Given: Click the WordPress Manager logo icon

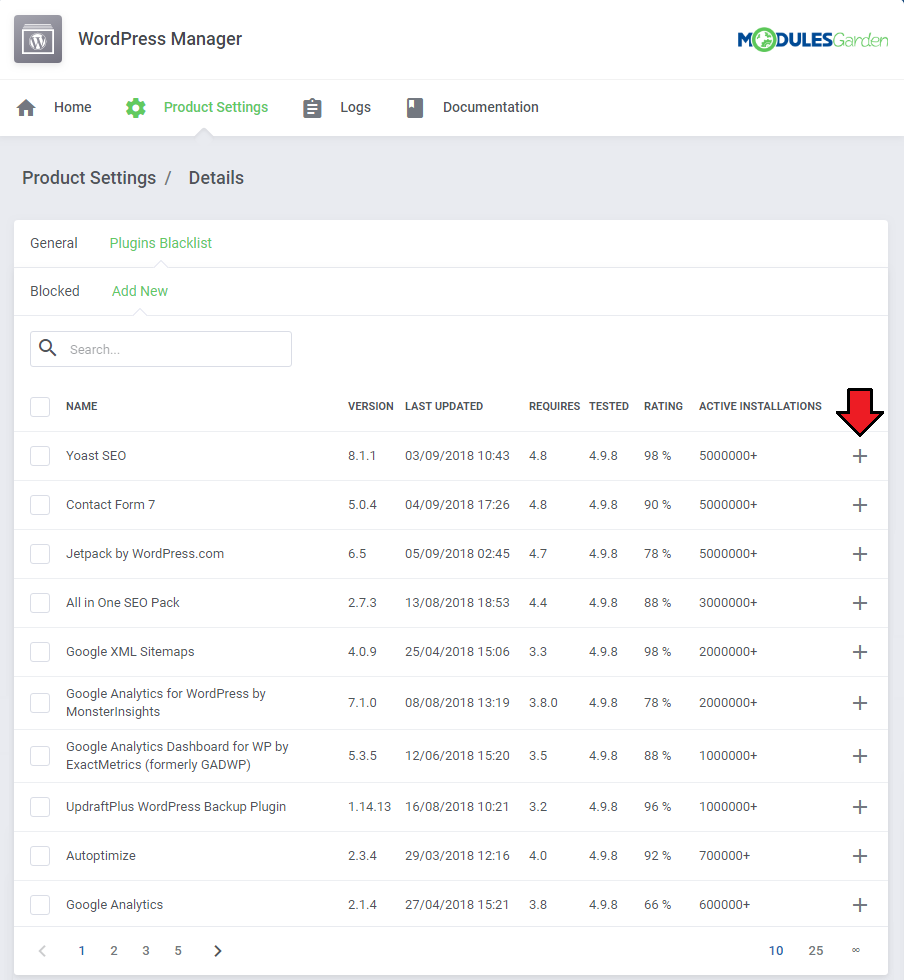Looking at the screenshot, I should click(x=38, y=39).
